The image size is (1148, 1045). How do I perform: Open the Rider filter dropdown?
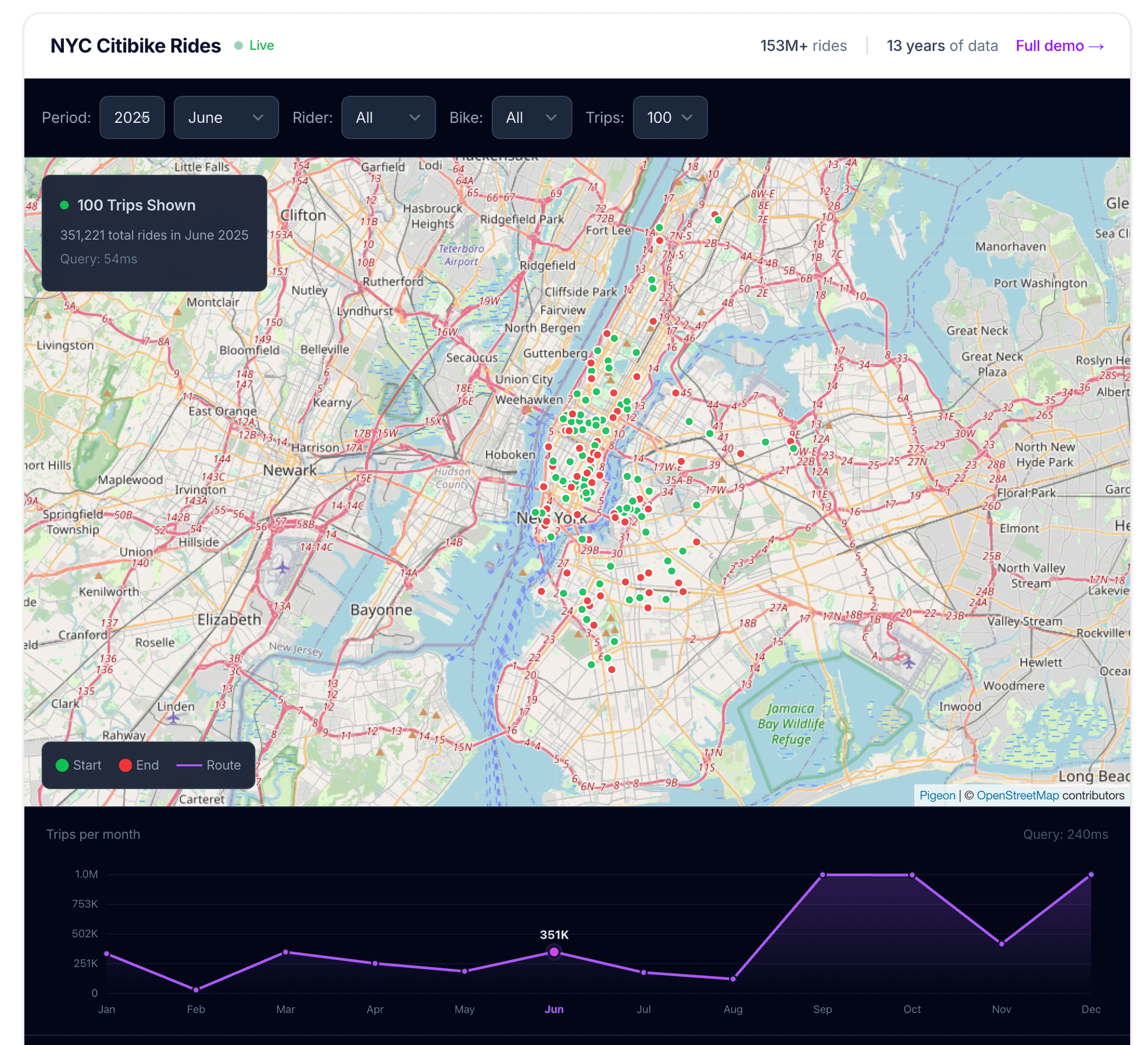pyautogui.click(x=388, y=118)
